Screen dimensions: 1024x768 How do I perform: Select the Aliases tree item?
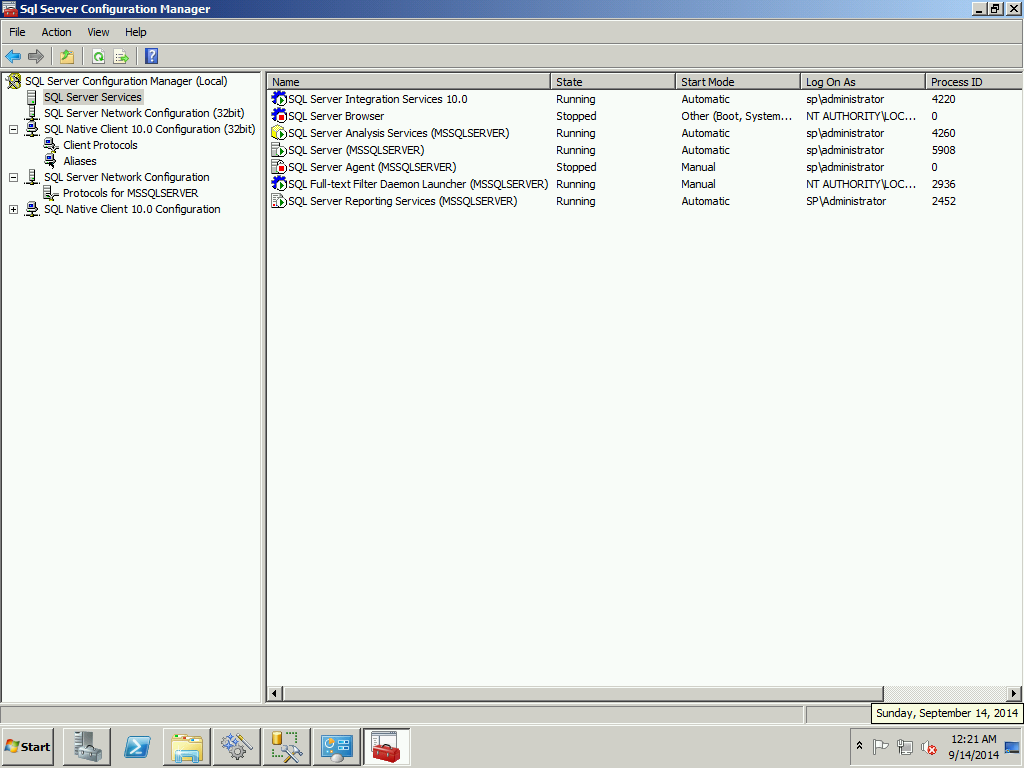click(79, 161)
